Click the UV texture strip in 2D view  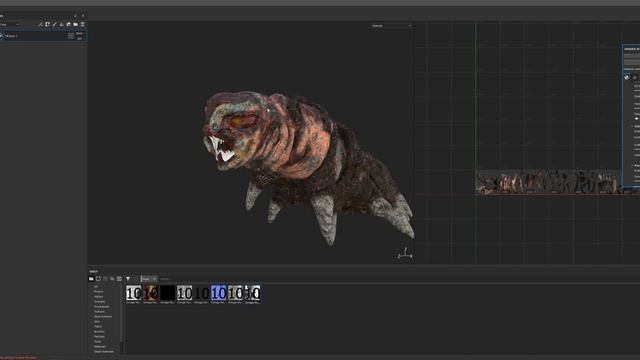(548, 182)
